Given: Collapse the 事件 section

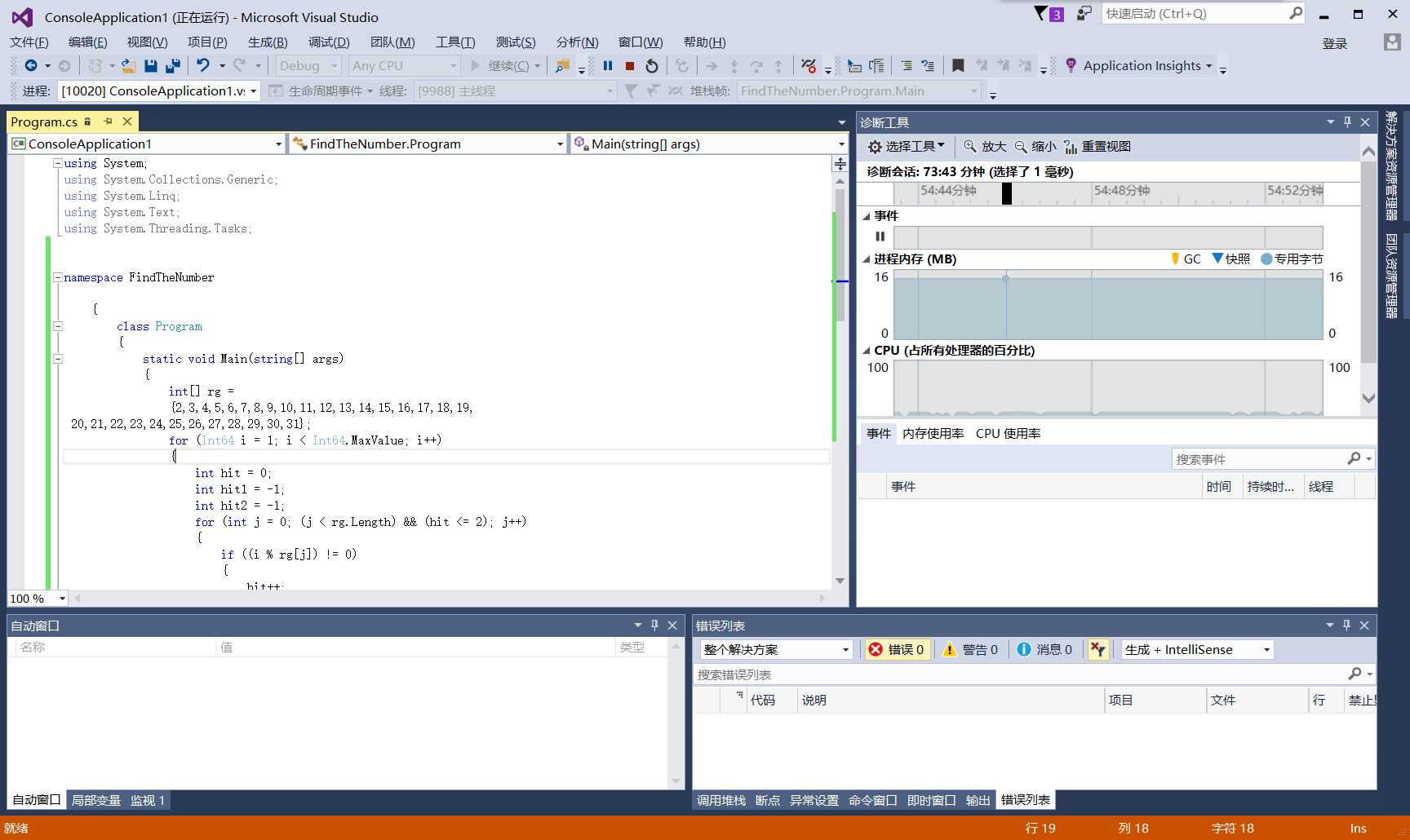Looking at the screenshot, I should point(867,216).
